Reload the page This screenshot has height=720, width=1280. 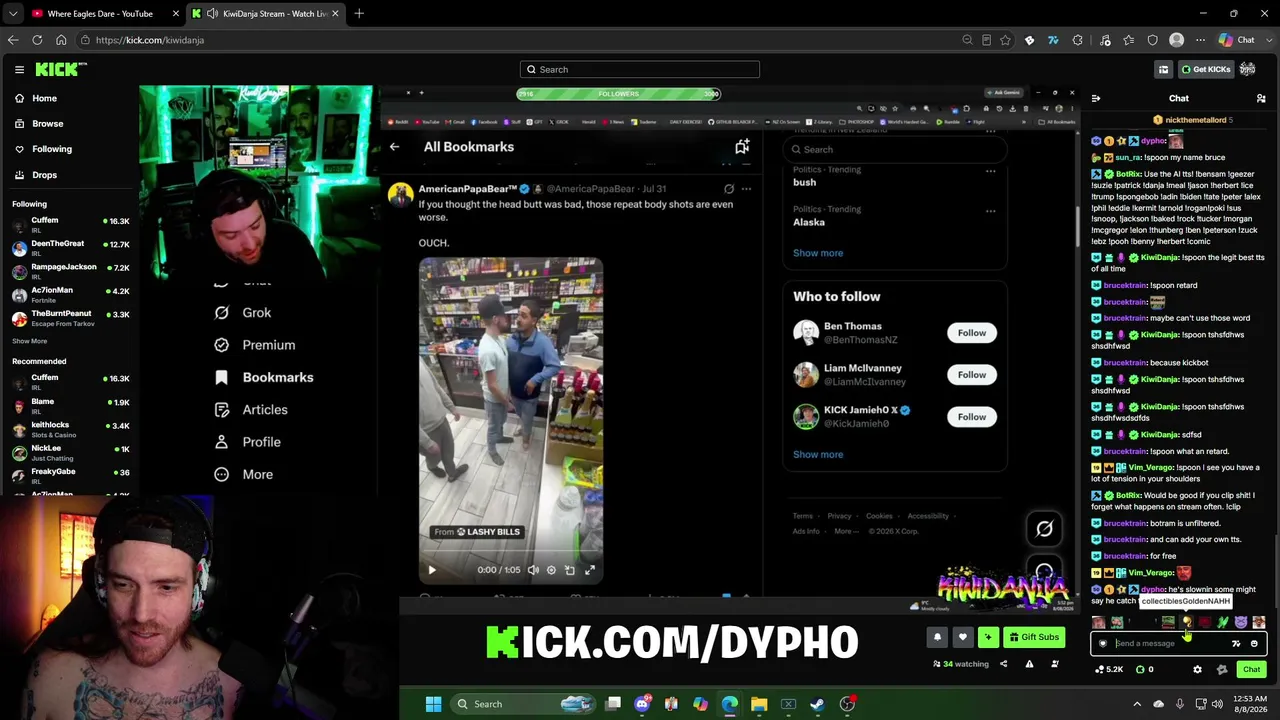click(x=37, y=40)
